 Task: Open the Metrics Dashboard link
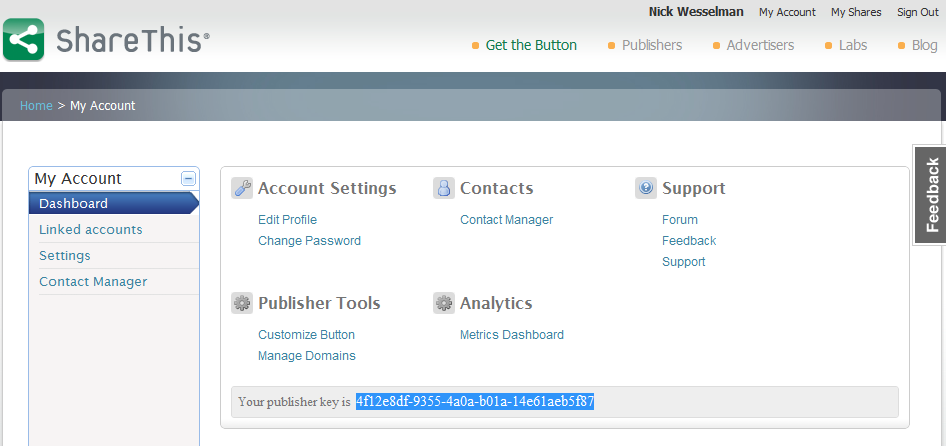(512, 335)
